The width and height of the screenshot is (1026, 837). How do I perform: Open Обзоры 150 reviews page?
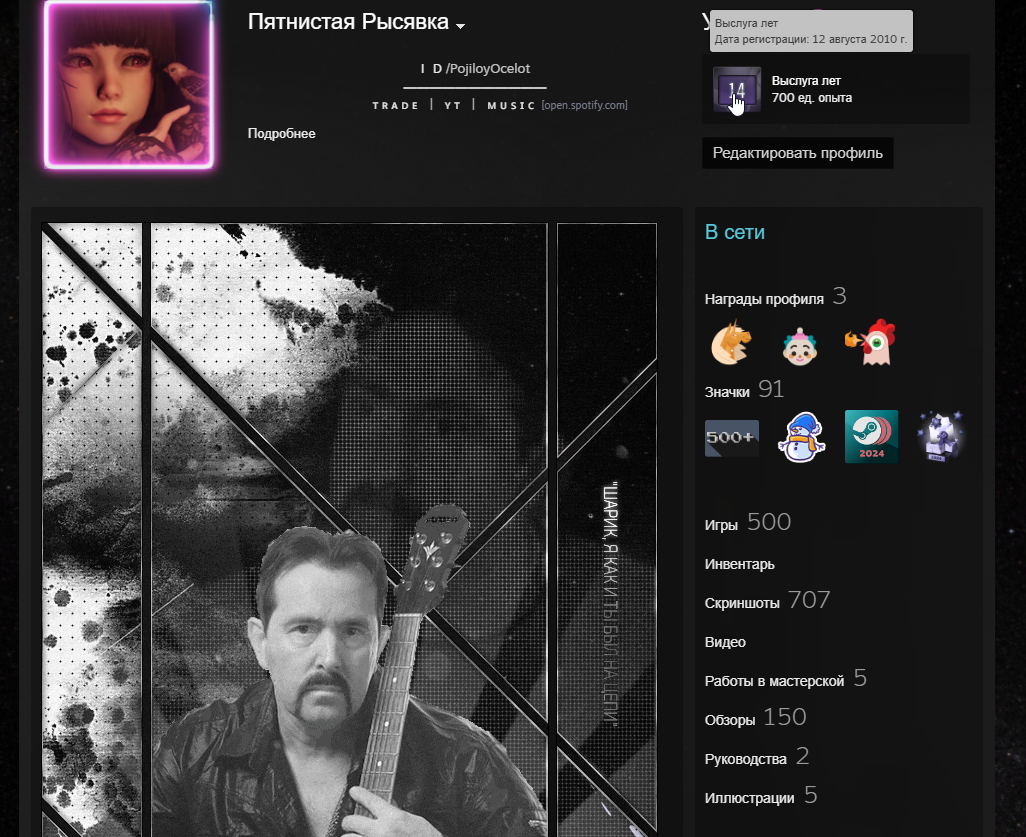(x=755, y=718)
